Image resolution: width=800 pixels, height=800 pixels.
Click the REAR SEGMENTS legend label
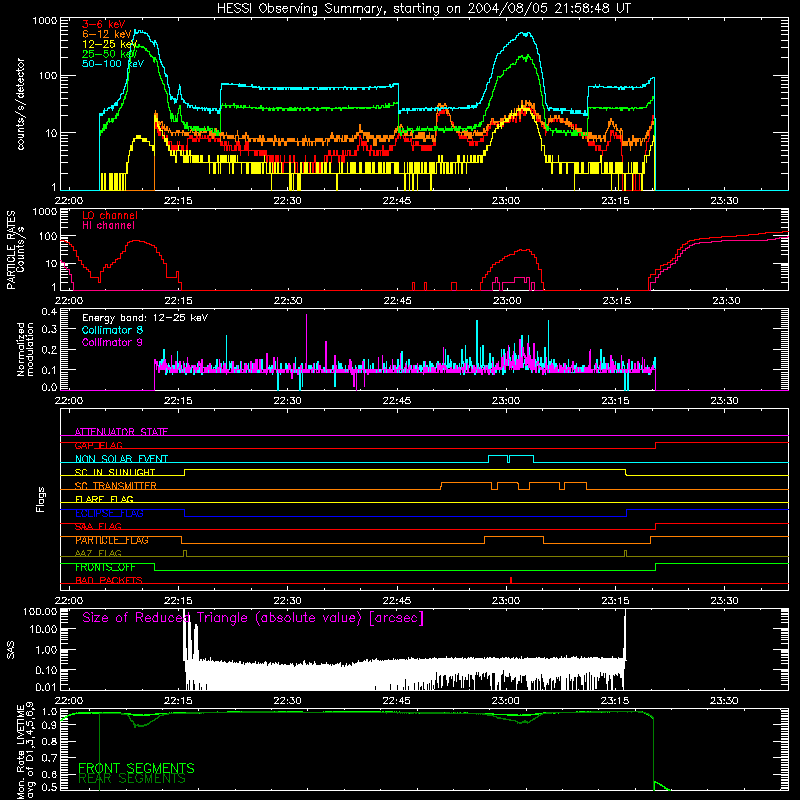pyautogui.click(x=132, y=779)
